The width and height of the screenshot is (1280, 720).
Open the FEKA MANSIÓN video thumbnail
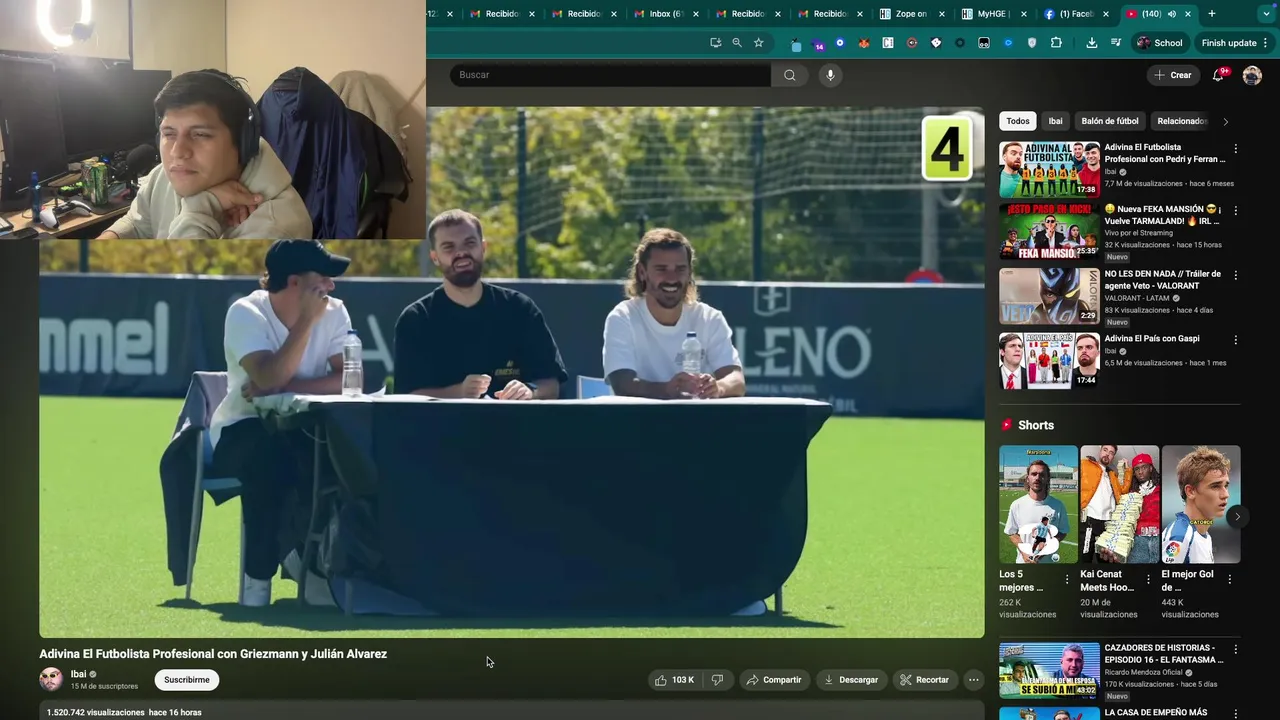1049,232
